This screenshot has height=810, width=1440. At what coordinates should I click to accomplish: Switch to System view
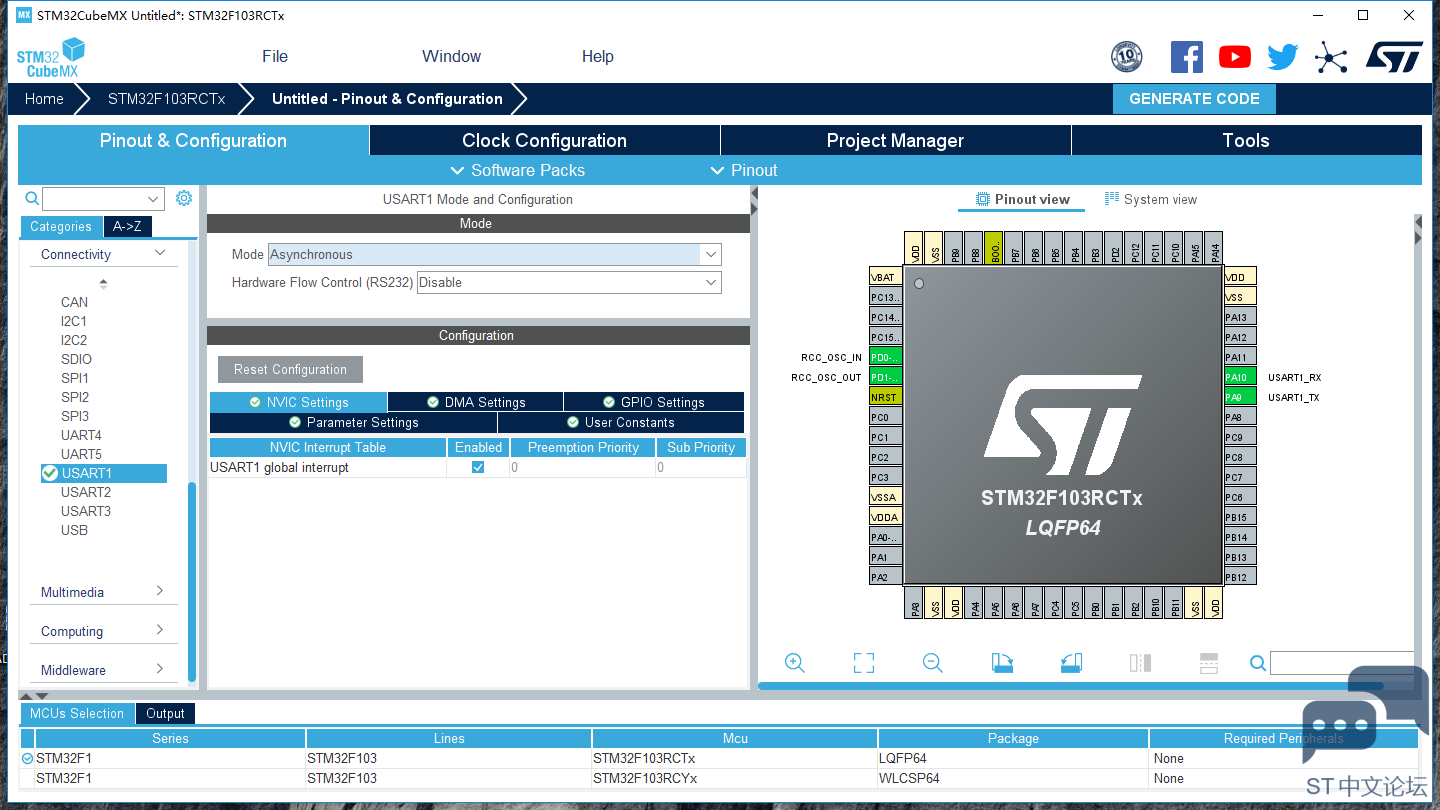pos(1150,199)
